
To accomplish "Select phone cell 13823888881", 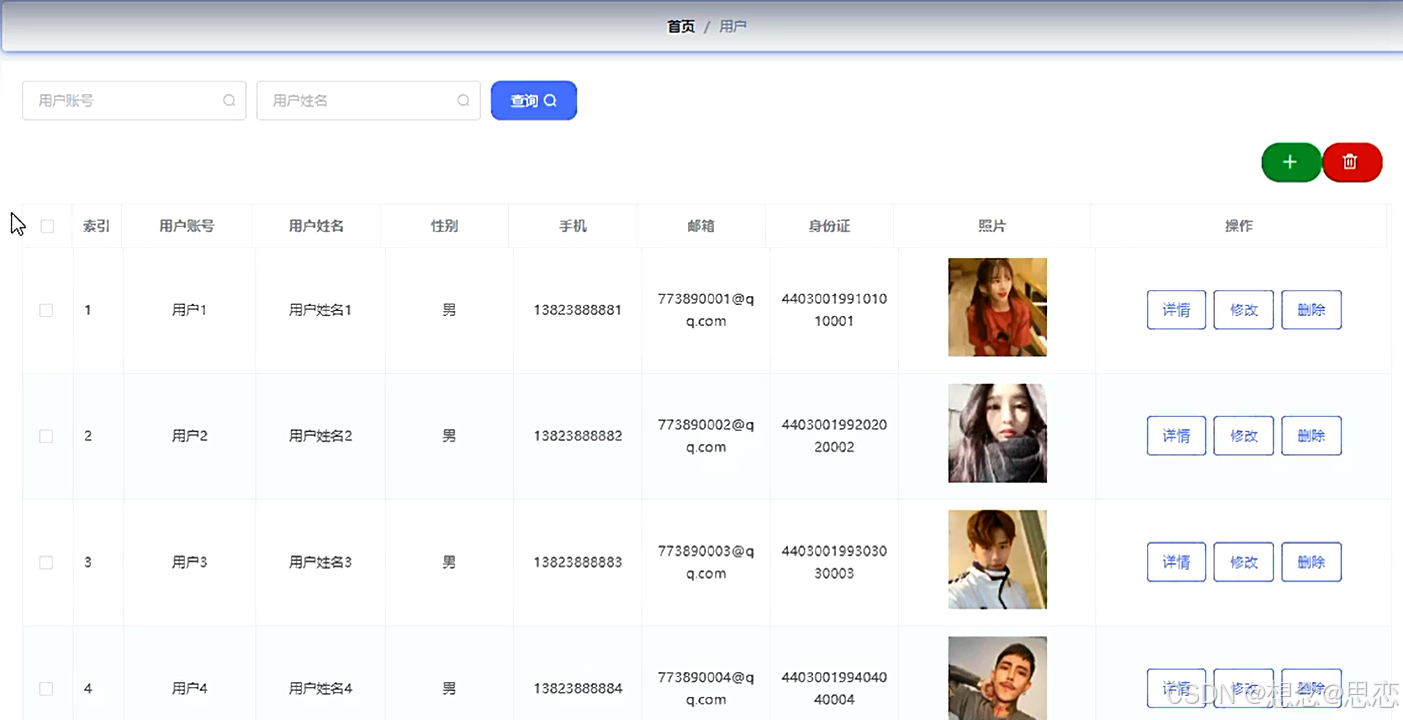I will (578, 310).
